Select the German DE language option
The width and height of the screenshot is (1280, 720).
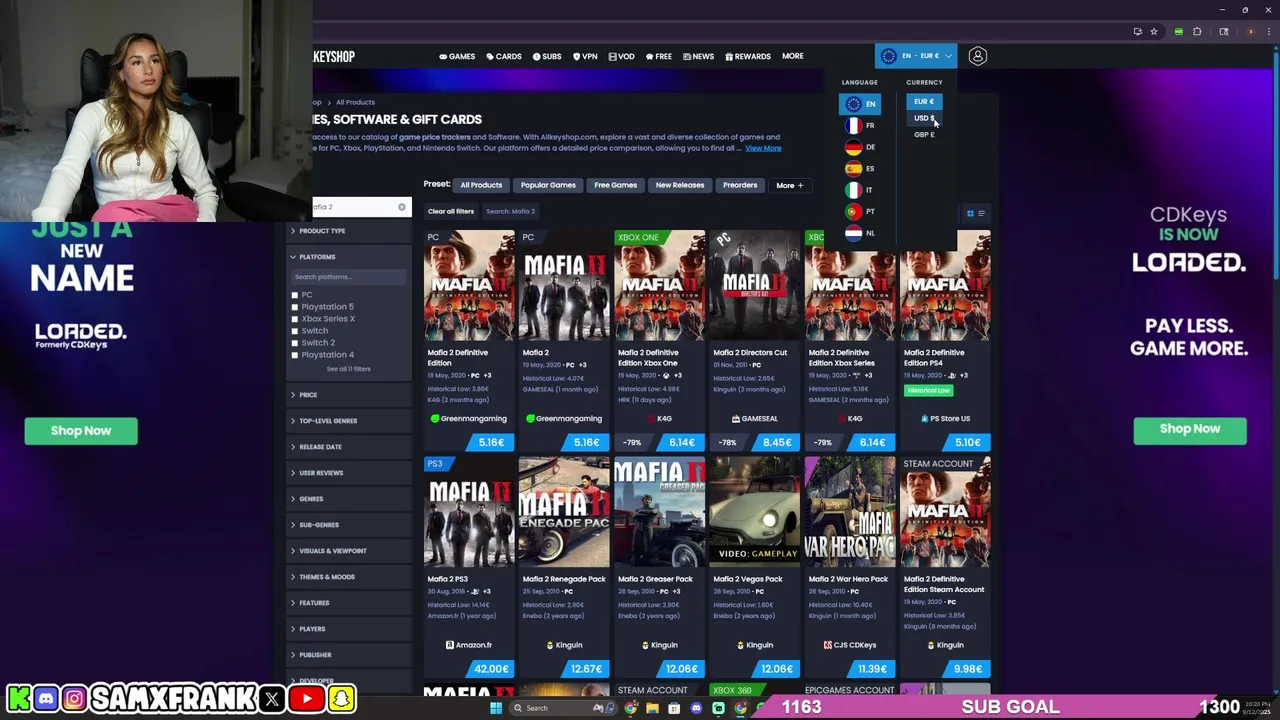[x=859, y=147]
